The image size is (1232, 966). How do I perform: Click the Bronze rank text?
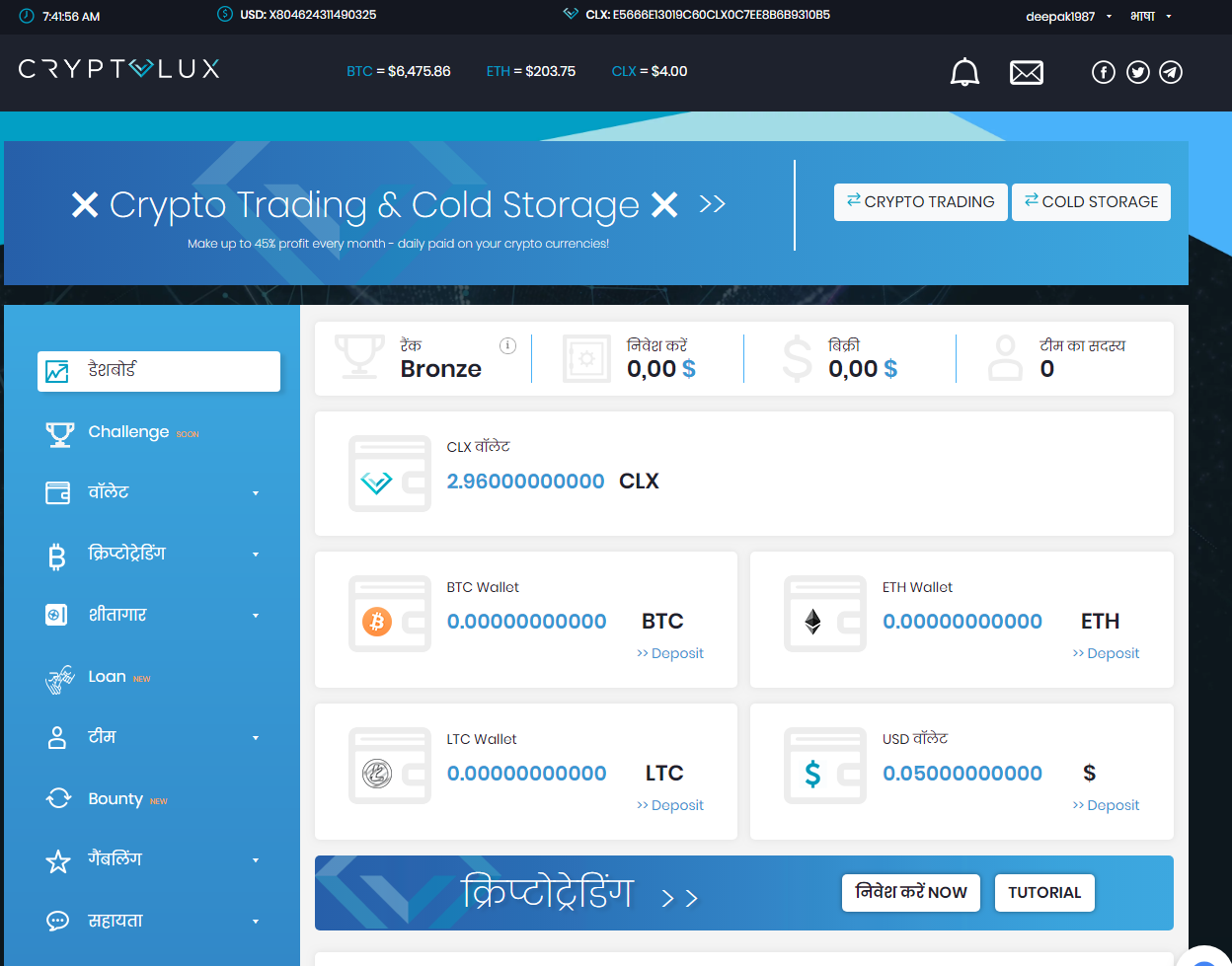441,369
